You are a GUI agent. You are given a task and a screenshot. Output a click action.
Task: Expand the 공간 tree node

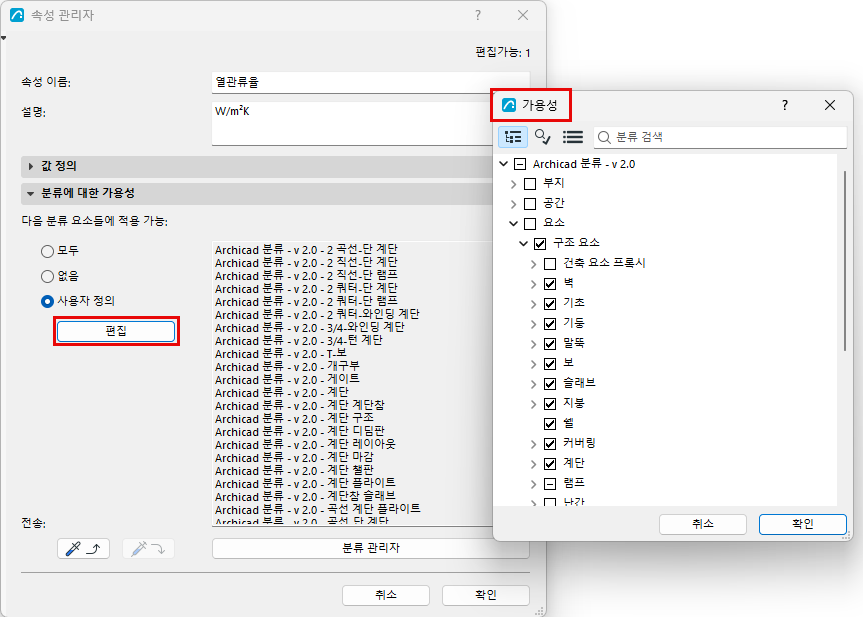(x=514, y=204)
